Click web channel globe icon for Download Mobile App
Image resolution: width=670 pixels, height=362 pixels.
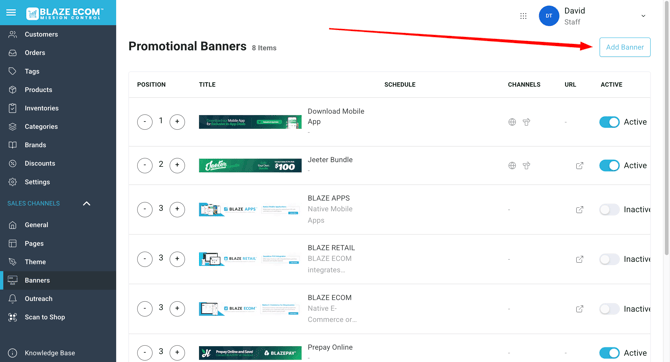click(512, 122)
